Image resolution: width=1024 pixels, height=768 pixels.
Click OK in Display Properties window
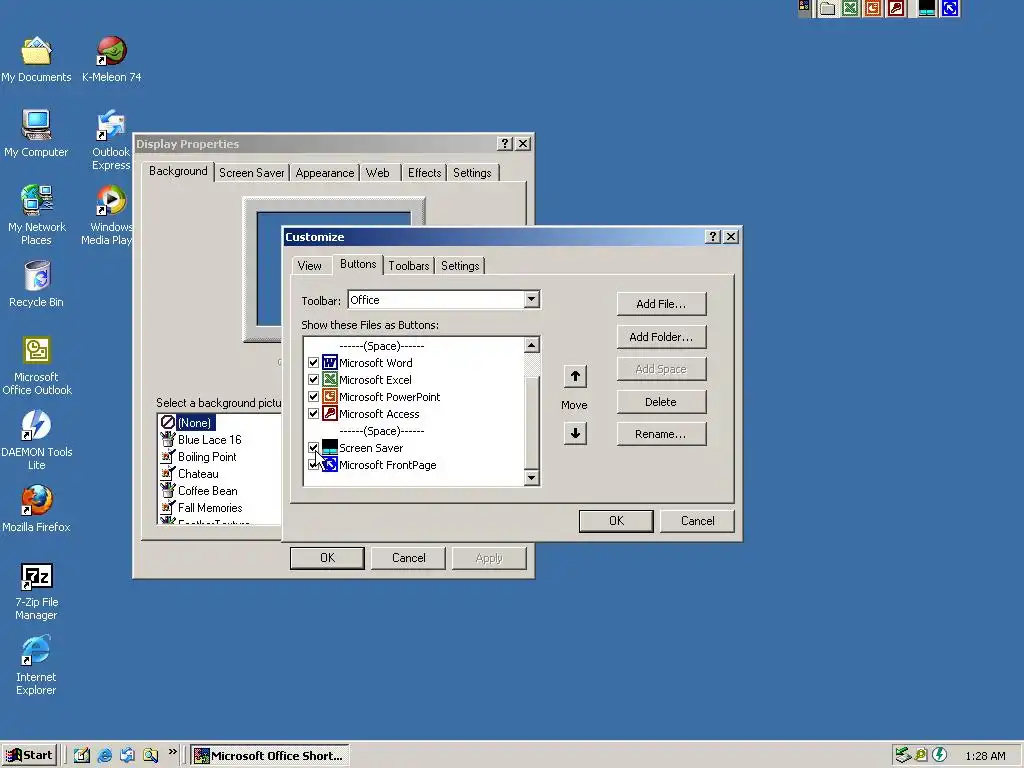(x=327, y=558)
